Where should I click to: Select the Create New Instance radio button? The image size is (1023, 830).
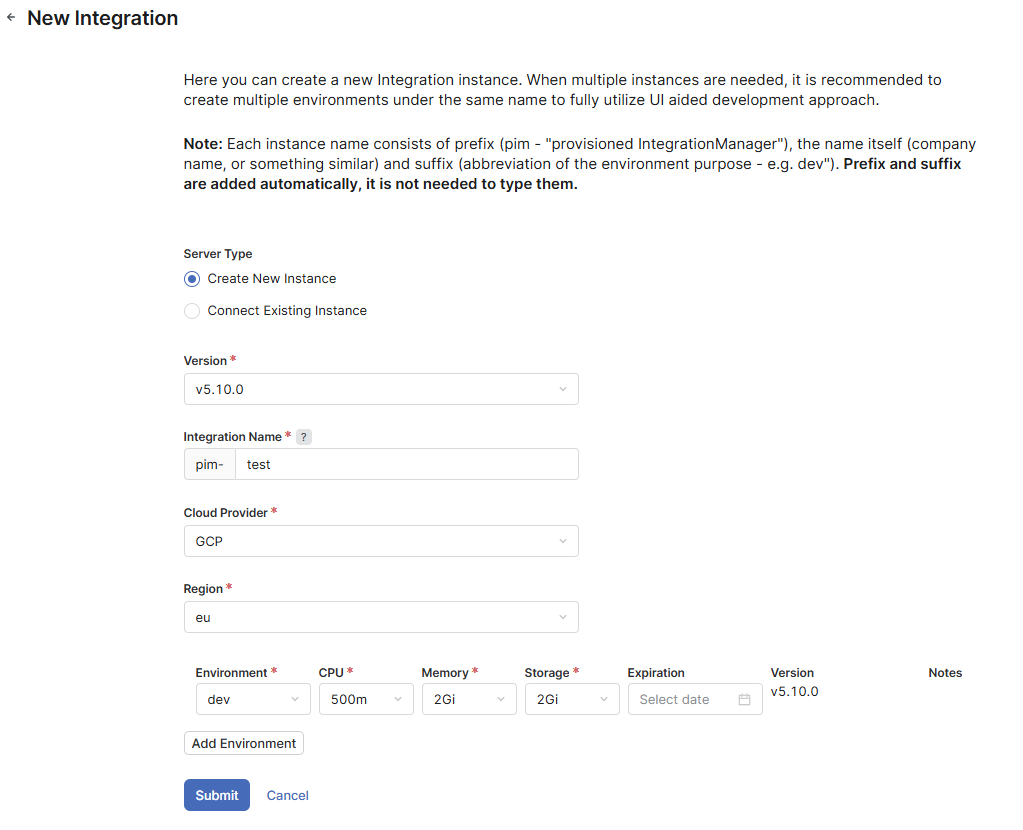[x=192, y=279]
